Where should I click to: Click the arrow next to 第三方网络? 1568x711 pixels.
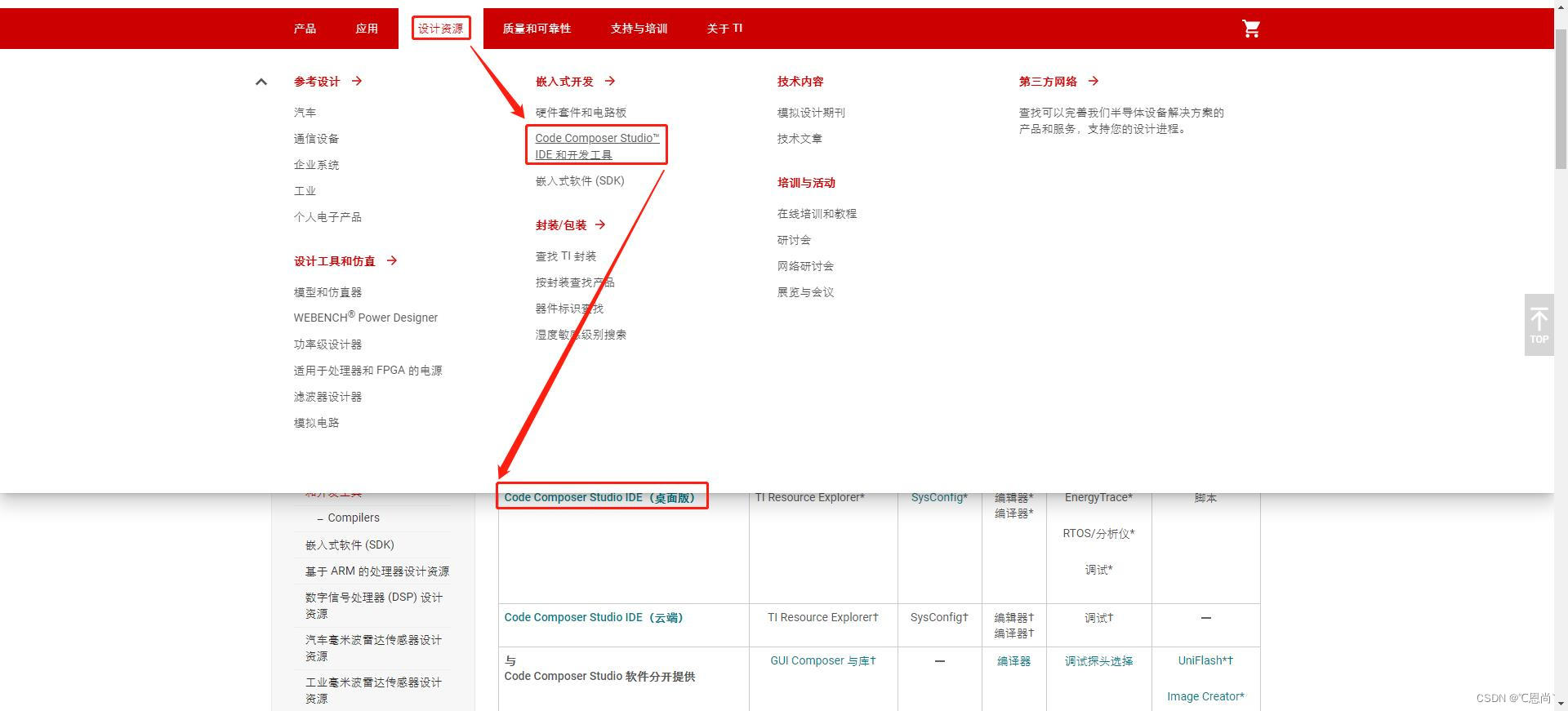tap(1094, 81)
